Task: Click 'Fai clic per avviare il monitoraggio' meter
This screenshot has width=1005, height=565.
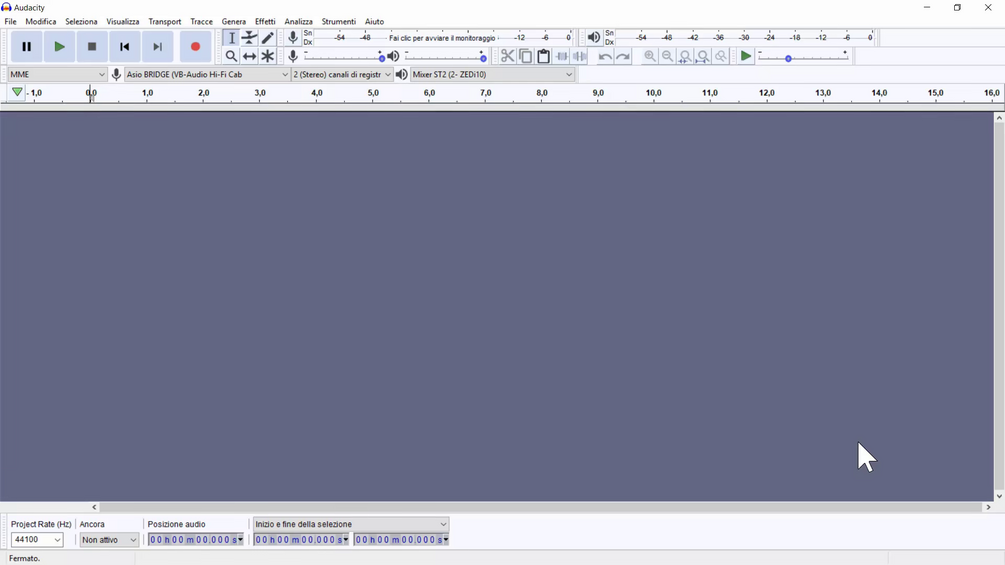Action: (x=442, y=38)
